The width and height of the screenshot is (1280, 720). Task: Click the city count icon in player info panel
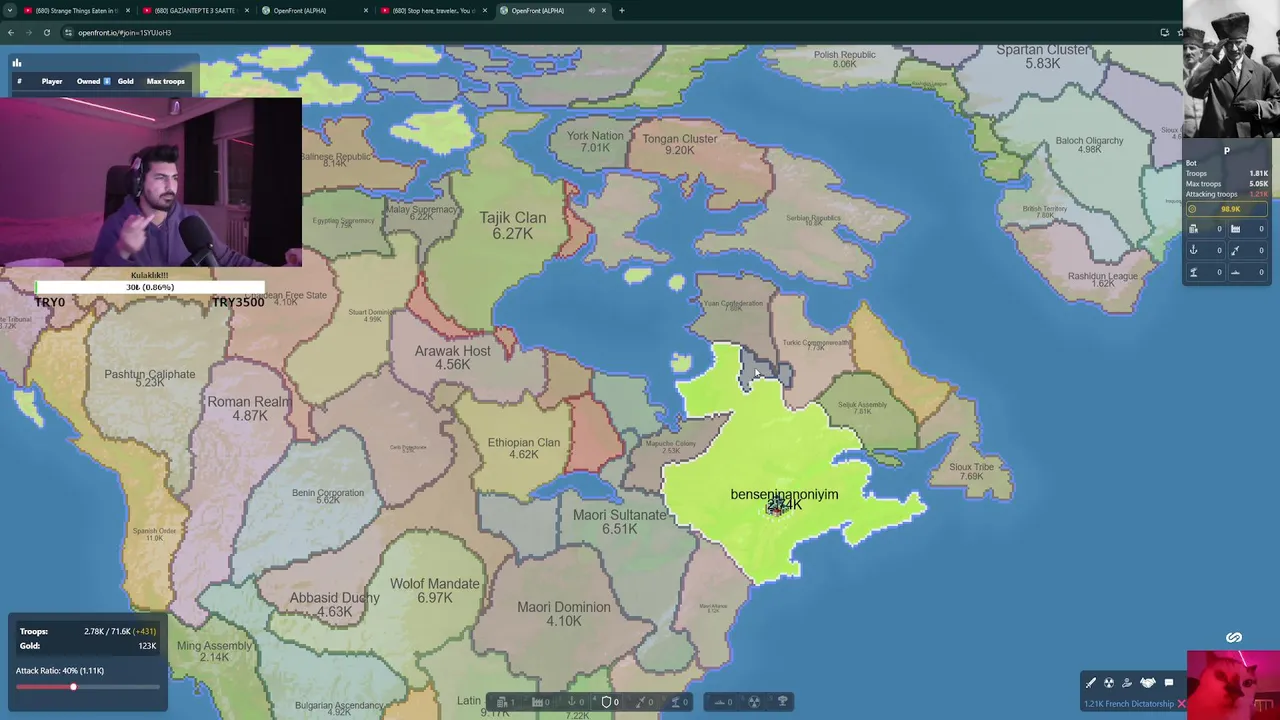coord(1193,229)
